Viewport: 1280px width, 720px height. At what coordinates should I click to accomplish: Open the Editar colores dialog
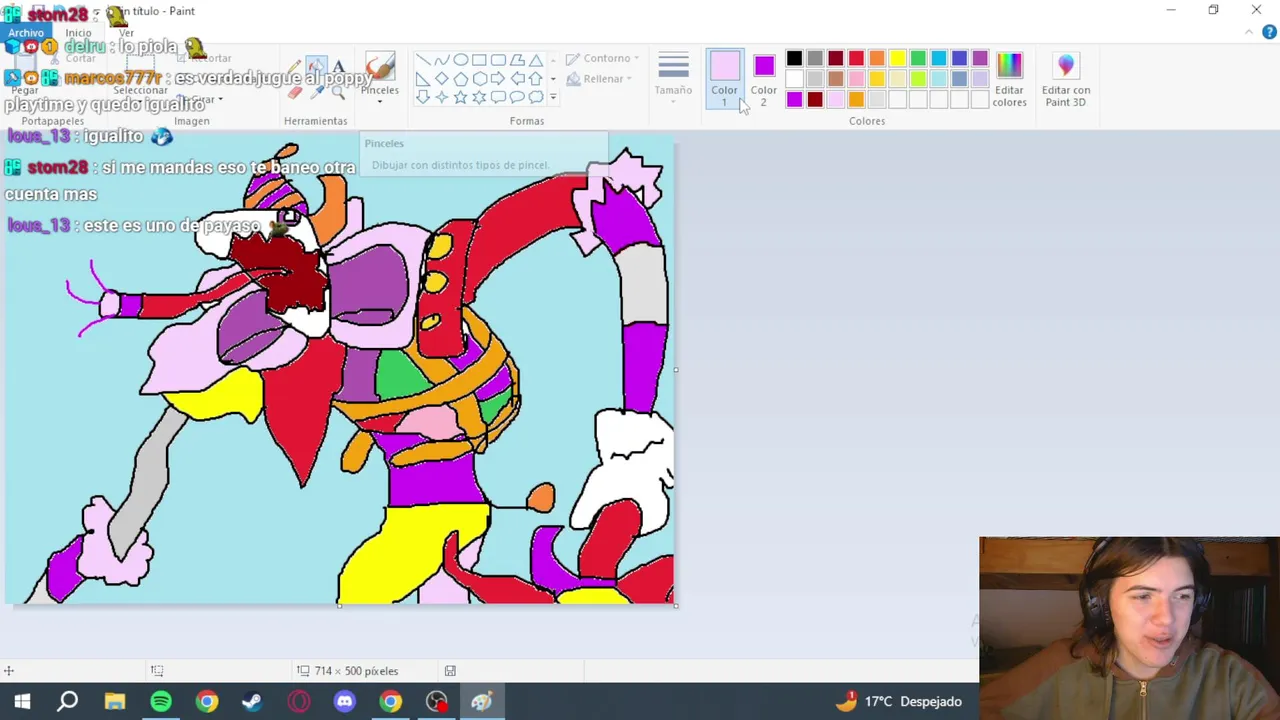tap(1009, 79)
